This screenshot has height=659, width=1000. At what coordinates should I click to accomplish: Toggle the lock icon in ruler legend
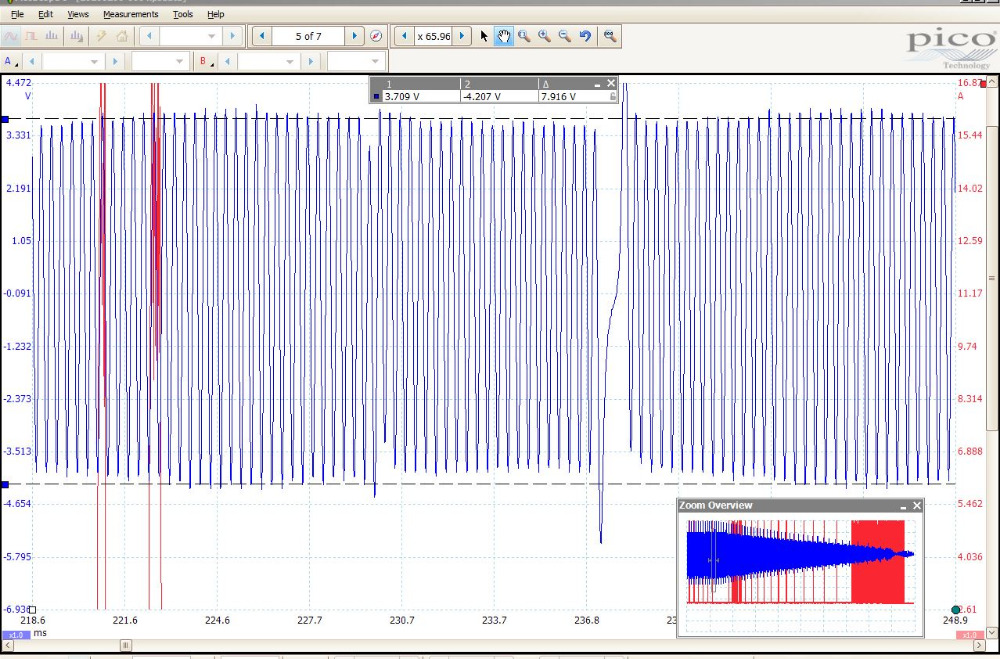pos(613,97)
